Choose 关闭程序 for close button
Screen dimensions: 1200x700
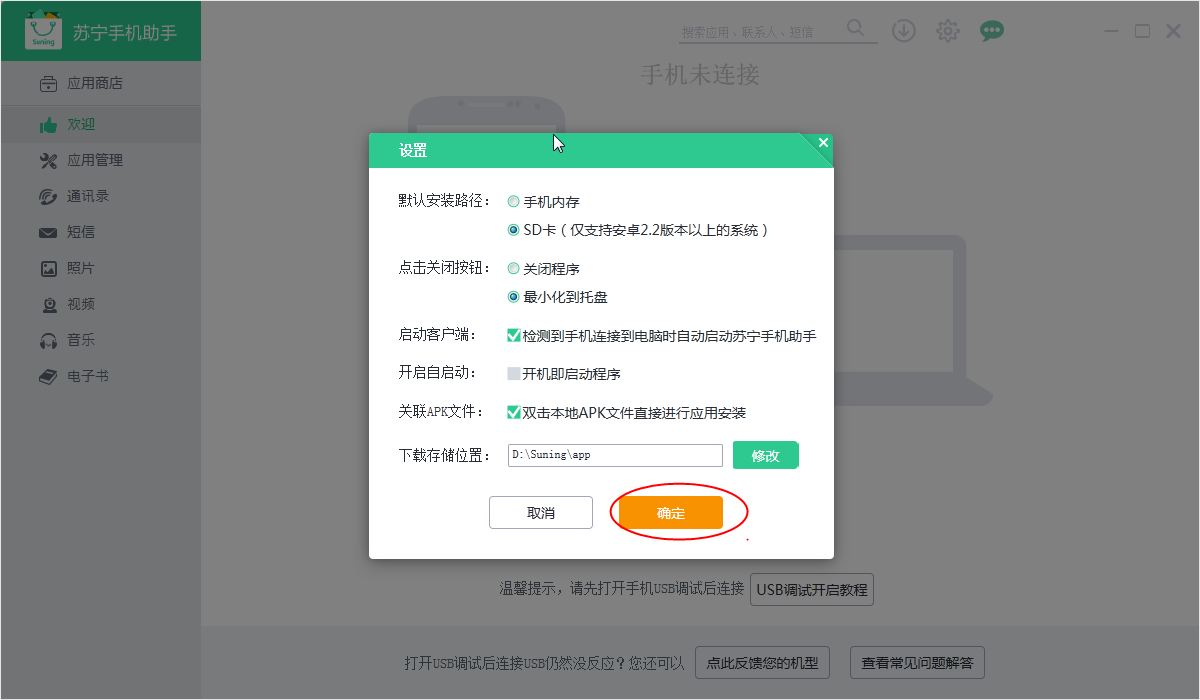[513, 268]
